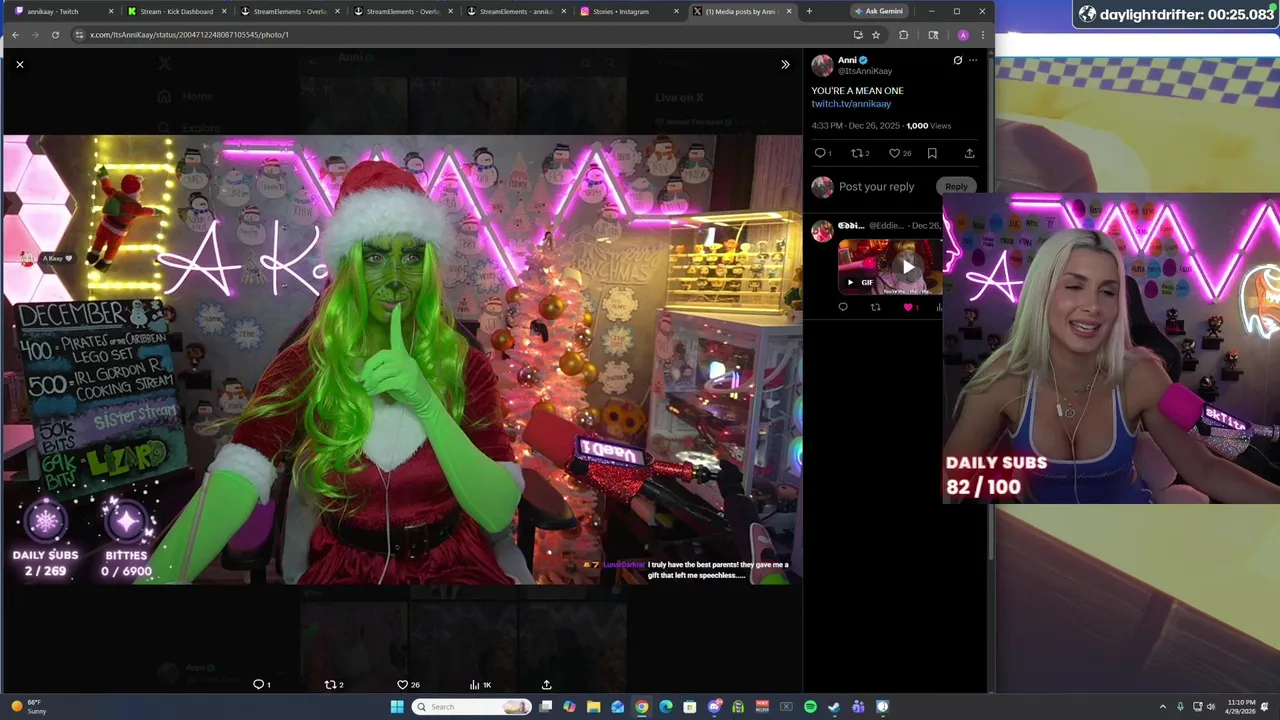Switch to the StreamElements - annikaay tab
The image size is (1280, 720).
coord(515,11)
